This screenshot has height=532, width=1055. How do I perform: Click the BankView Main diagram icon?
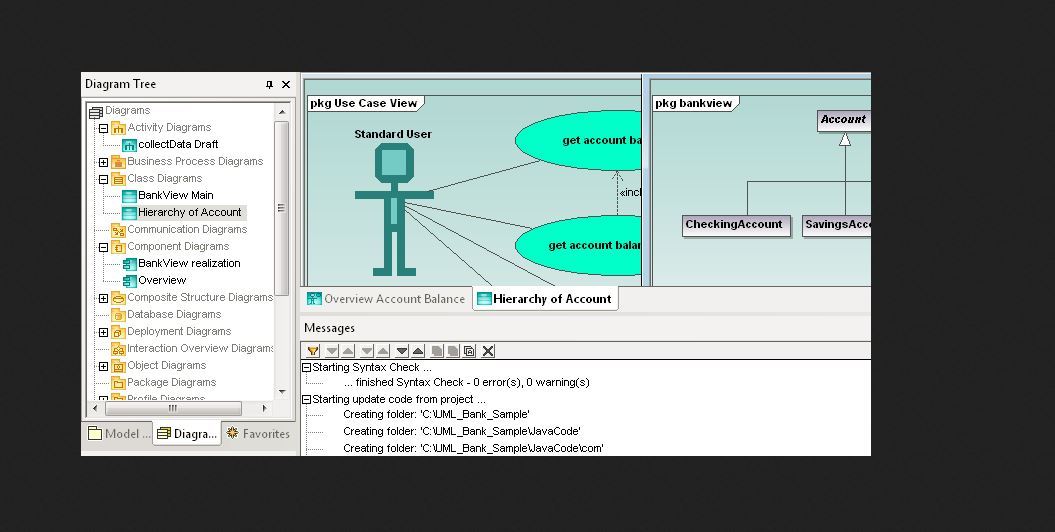[x=129, y=195]
